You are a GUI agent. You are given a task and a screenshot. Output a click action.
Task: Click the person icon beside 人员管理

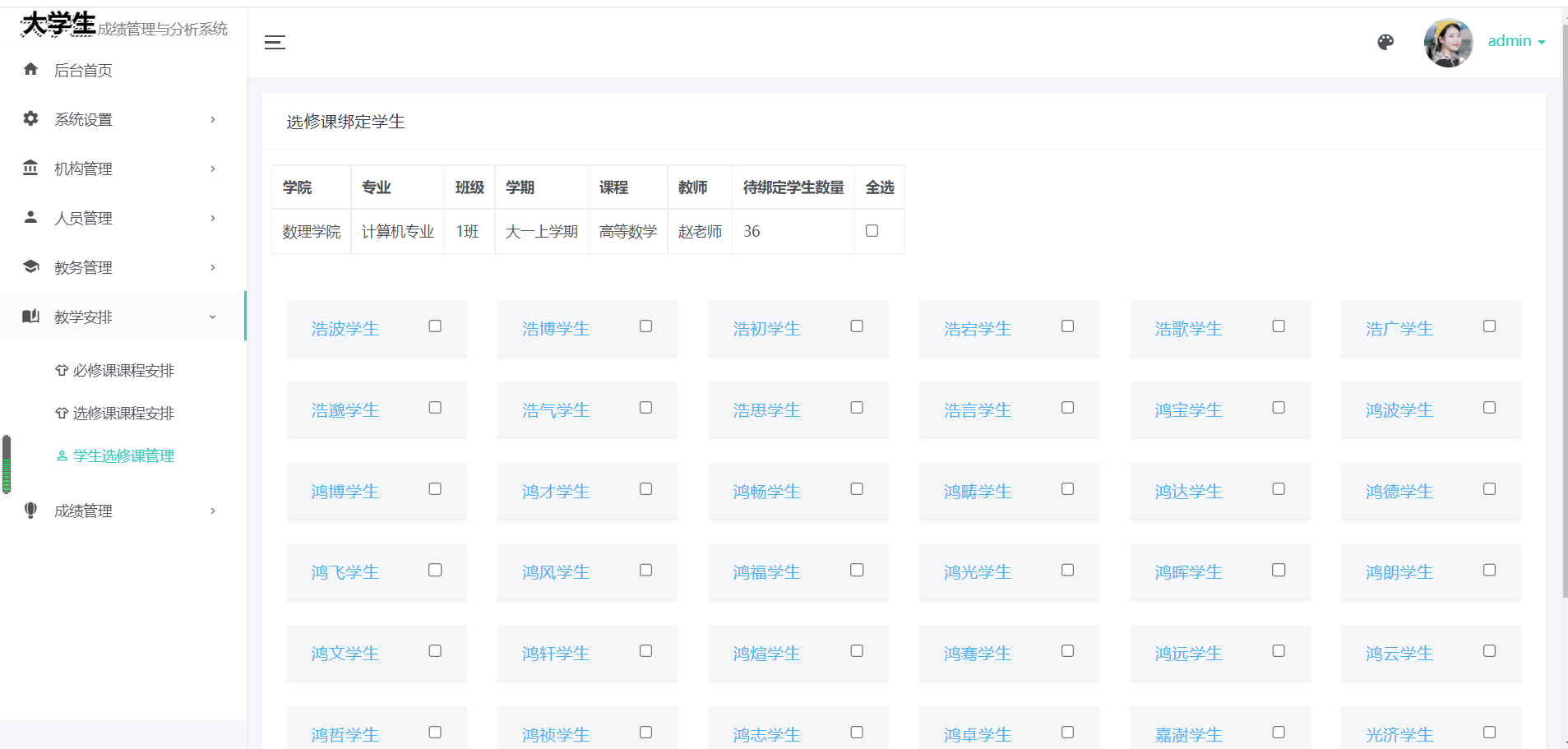click(30, 217)
